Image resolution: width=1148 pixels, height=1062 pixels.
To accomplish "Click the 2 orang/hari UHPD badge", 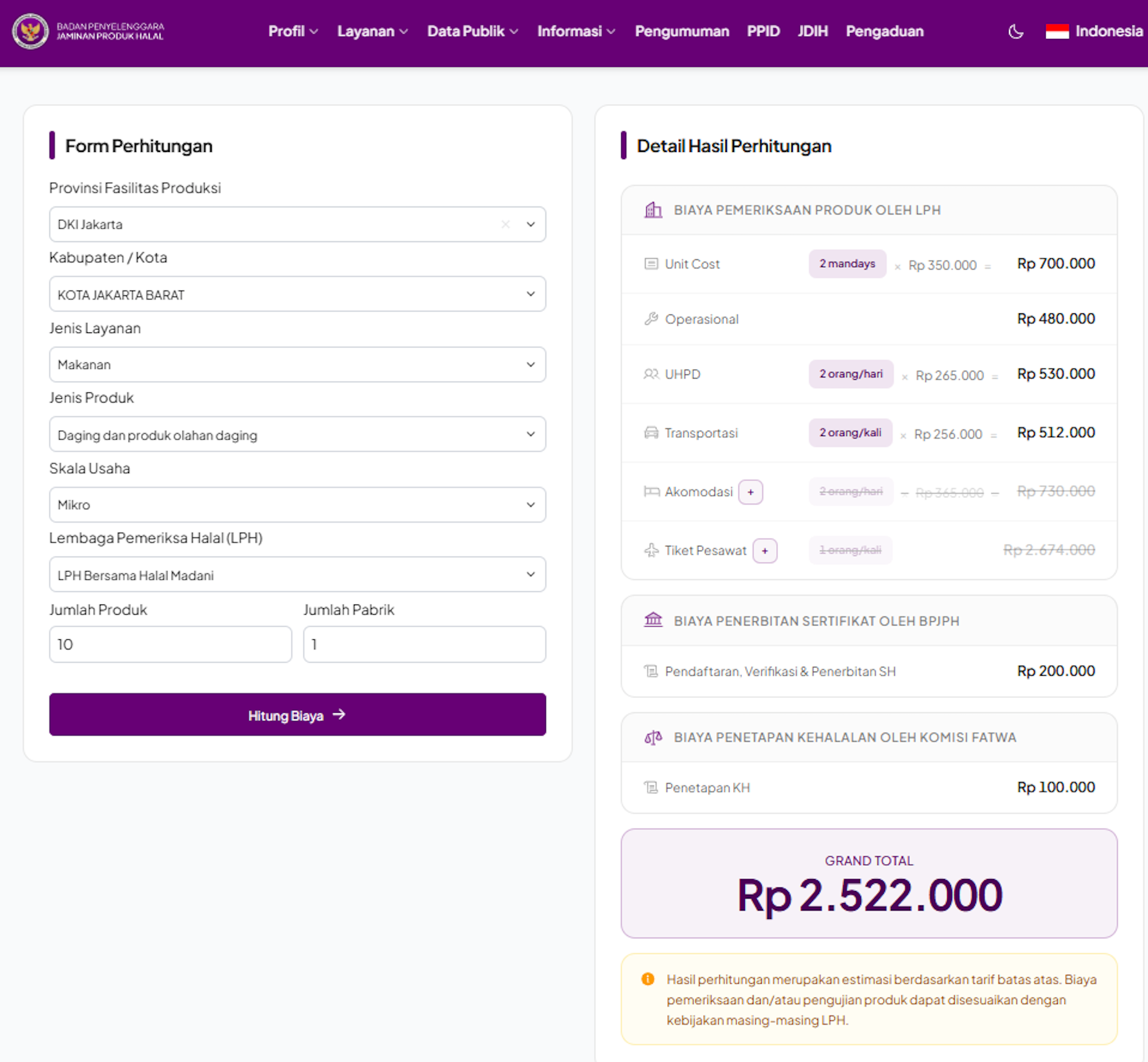I will (851, 374).
